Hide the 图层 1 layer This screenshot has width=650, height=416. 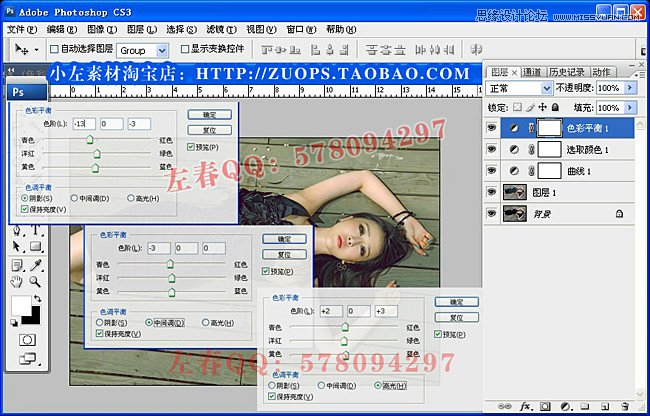coord(492,192)
